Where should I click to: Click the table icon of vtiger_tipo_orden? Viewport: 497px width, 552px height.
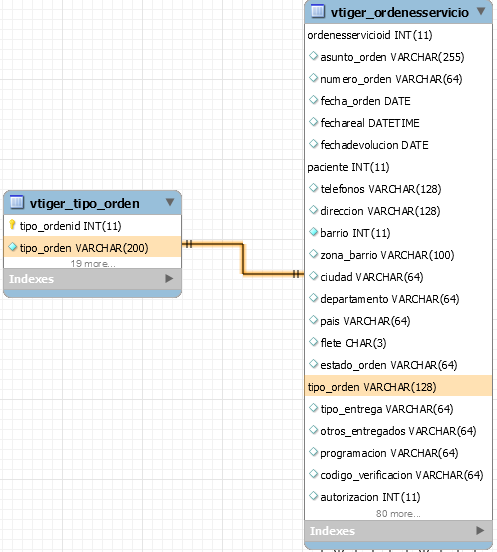coord(17,202)
